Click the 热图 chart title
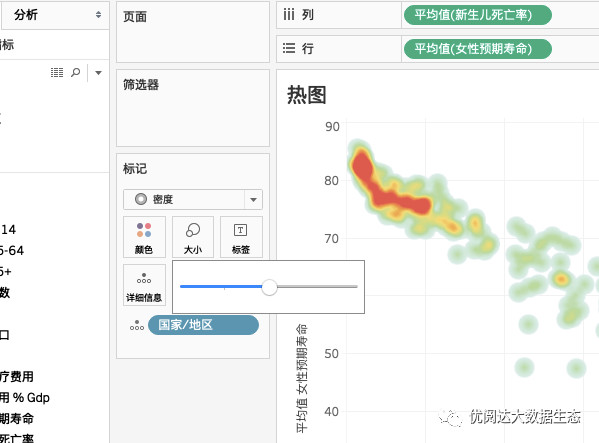This screenshot has height=443, width=599. coord(306,95)
